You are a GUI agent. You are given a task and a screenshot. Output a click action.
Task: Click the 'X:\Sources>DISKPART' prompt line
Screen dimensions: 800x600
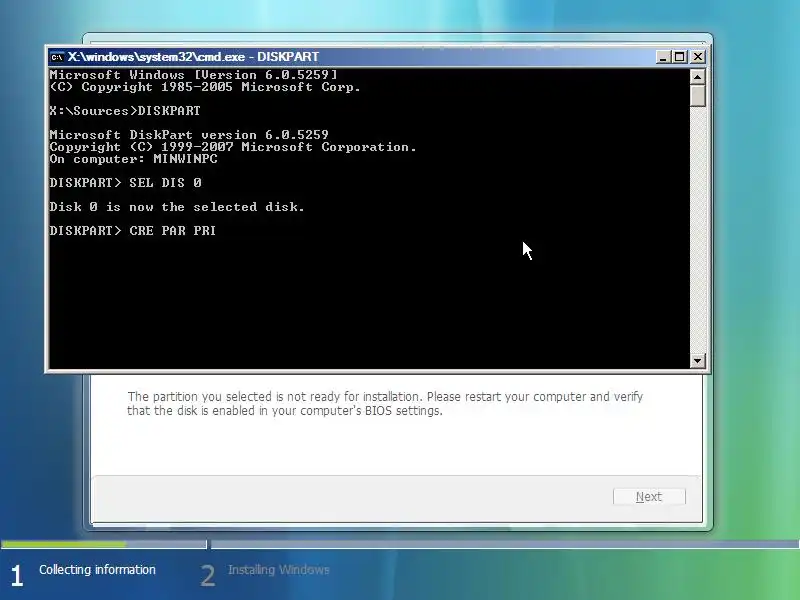[125, 111]
